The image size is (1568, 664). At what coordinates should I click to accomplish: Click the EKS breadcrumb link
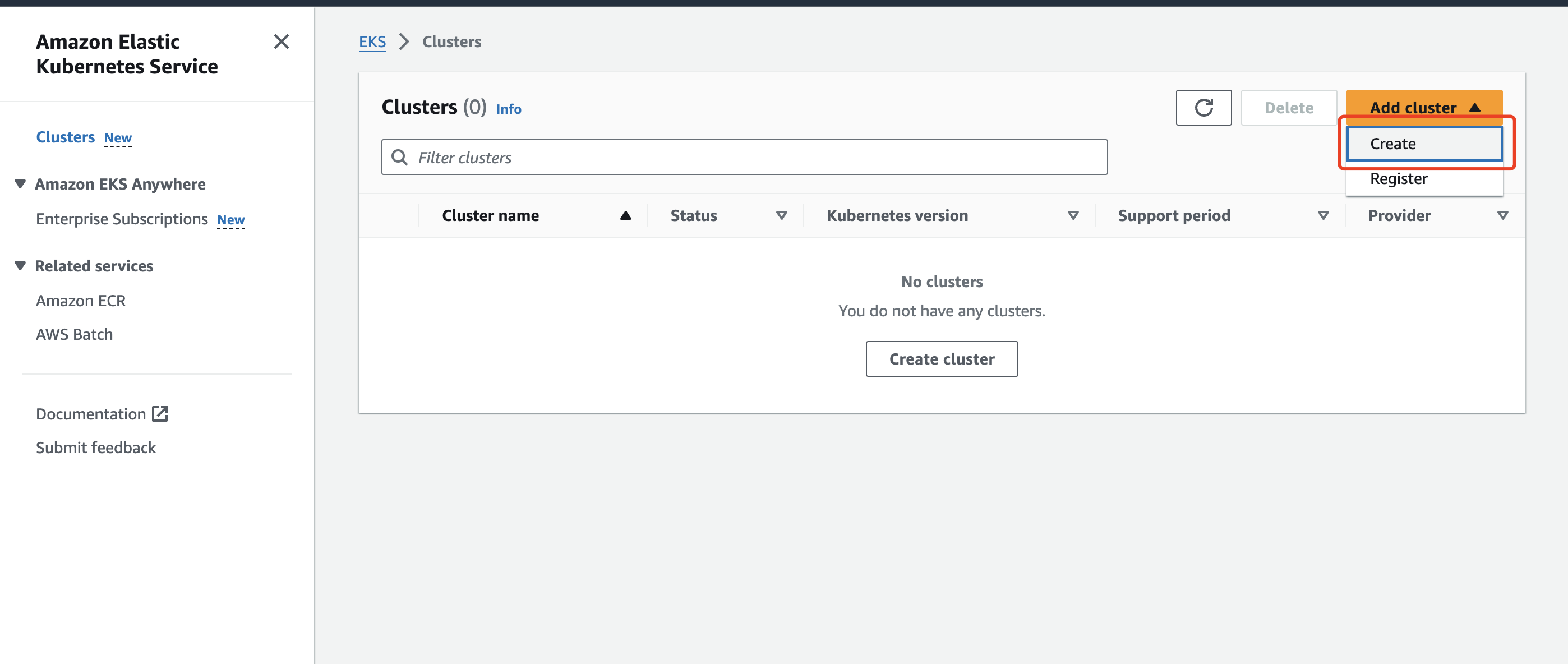tap(372, 41)
